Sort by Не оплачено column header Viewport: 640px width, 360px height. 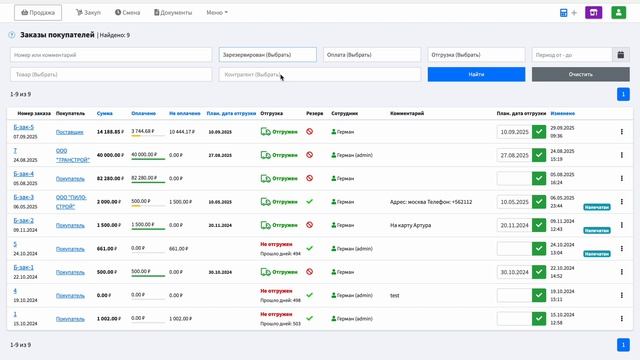[184, 113]
